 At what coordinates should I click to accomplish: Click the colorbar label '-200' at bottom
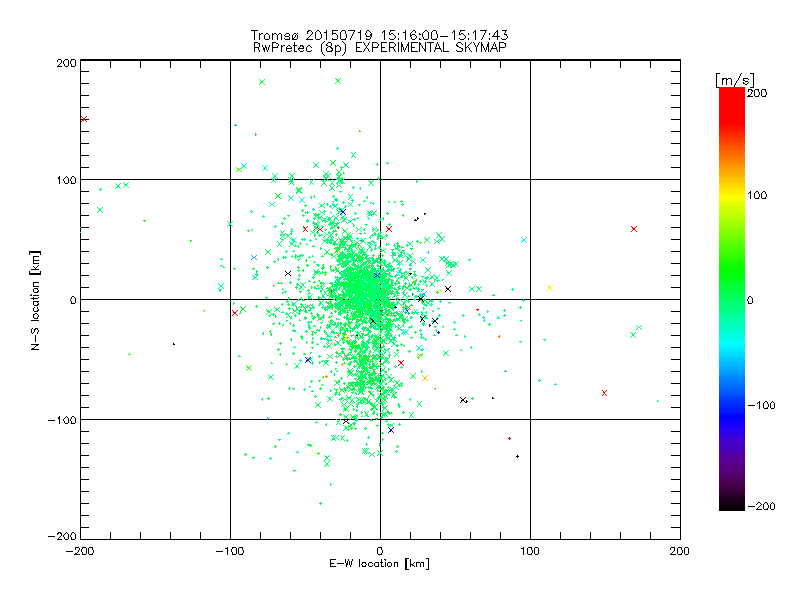pos(761,506)
